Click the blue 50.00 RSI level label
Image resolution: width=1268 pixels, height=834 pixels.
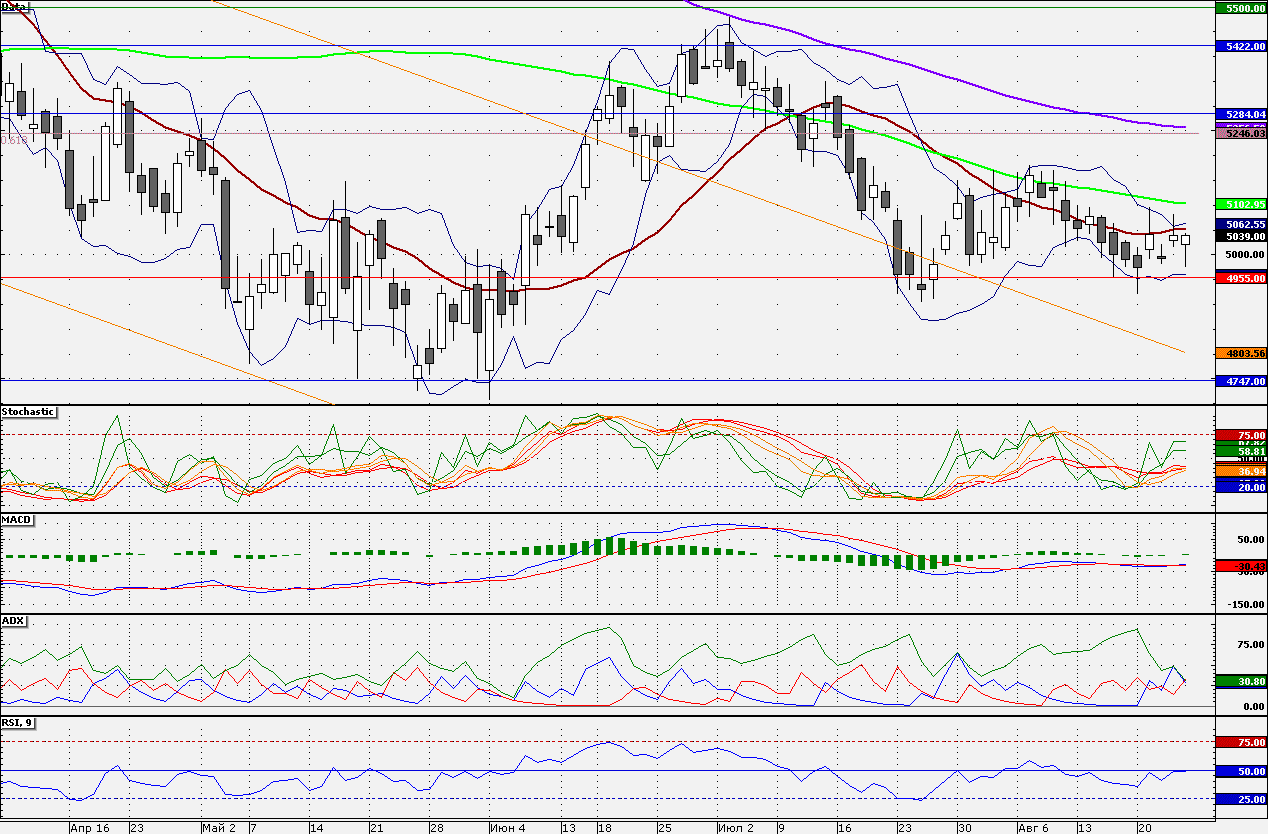pos(1241,771)
